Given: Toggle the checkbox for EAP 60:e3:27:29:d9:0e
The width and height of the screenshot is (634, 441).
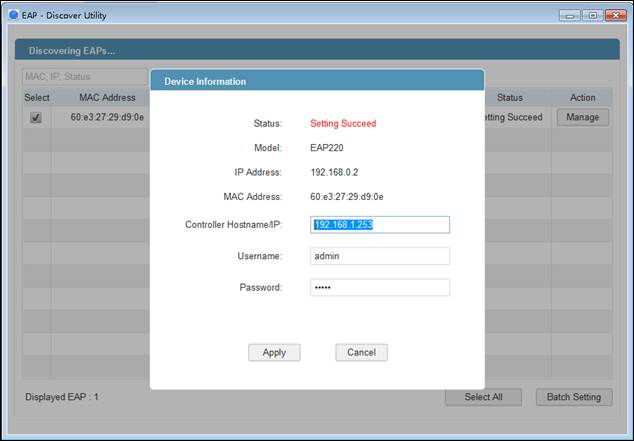Looking at the screenshot, I should pyautogui.click(x=36, y=118).
